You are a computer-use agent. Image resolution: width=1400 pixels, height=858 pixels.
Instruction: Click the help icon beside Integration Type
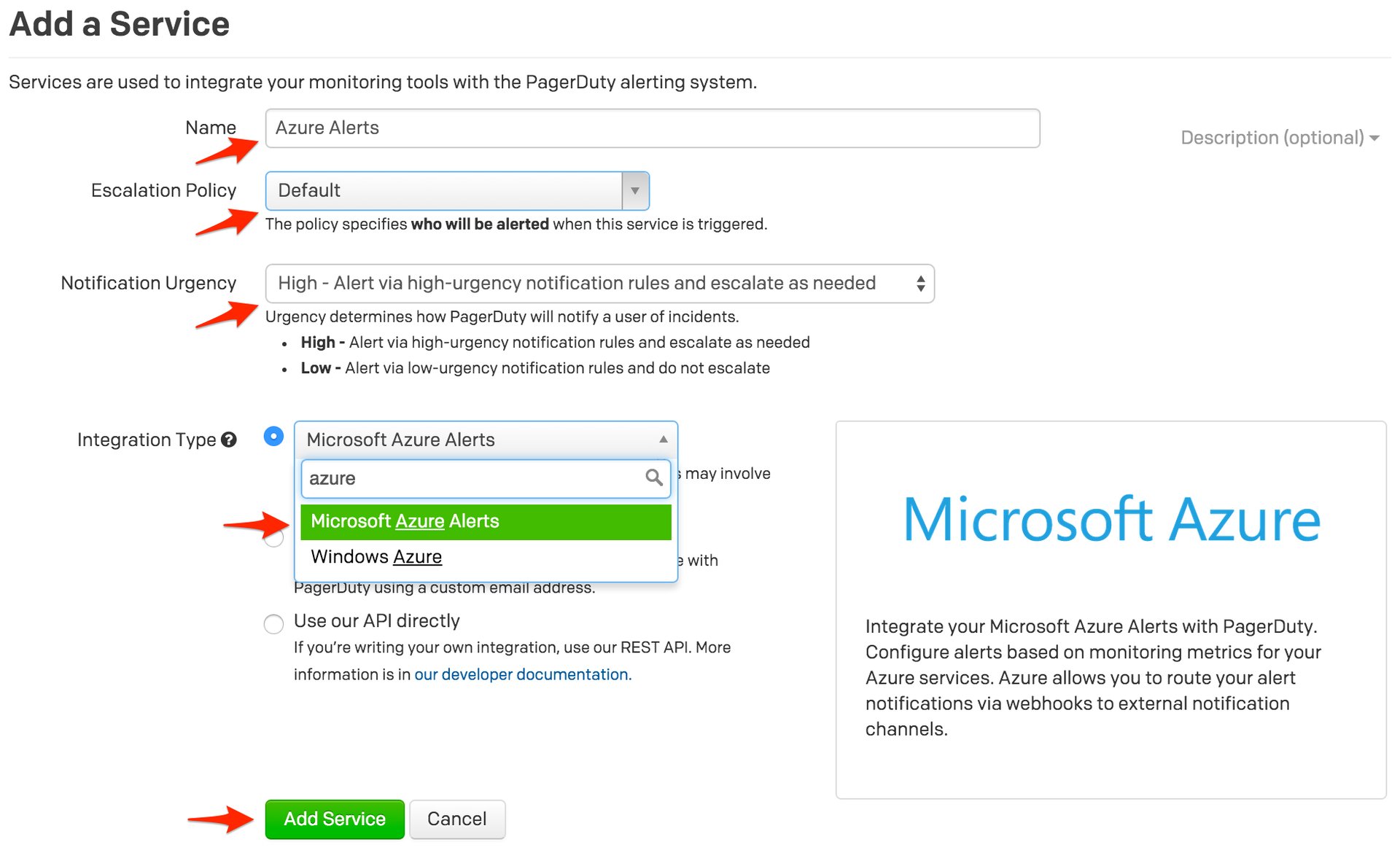pyautogui.click(x=229, y=439)
